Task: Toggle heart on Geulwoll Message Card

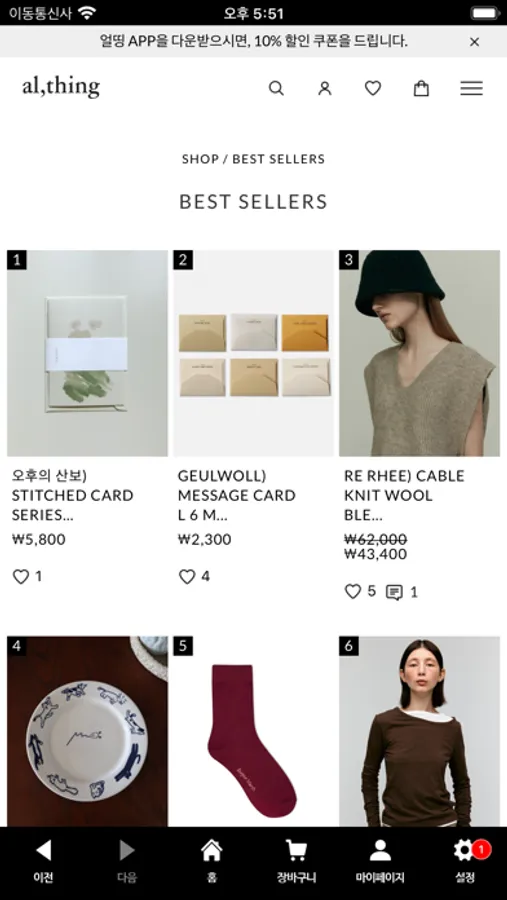Action: (187, 576)
